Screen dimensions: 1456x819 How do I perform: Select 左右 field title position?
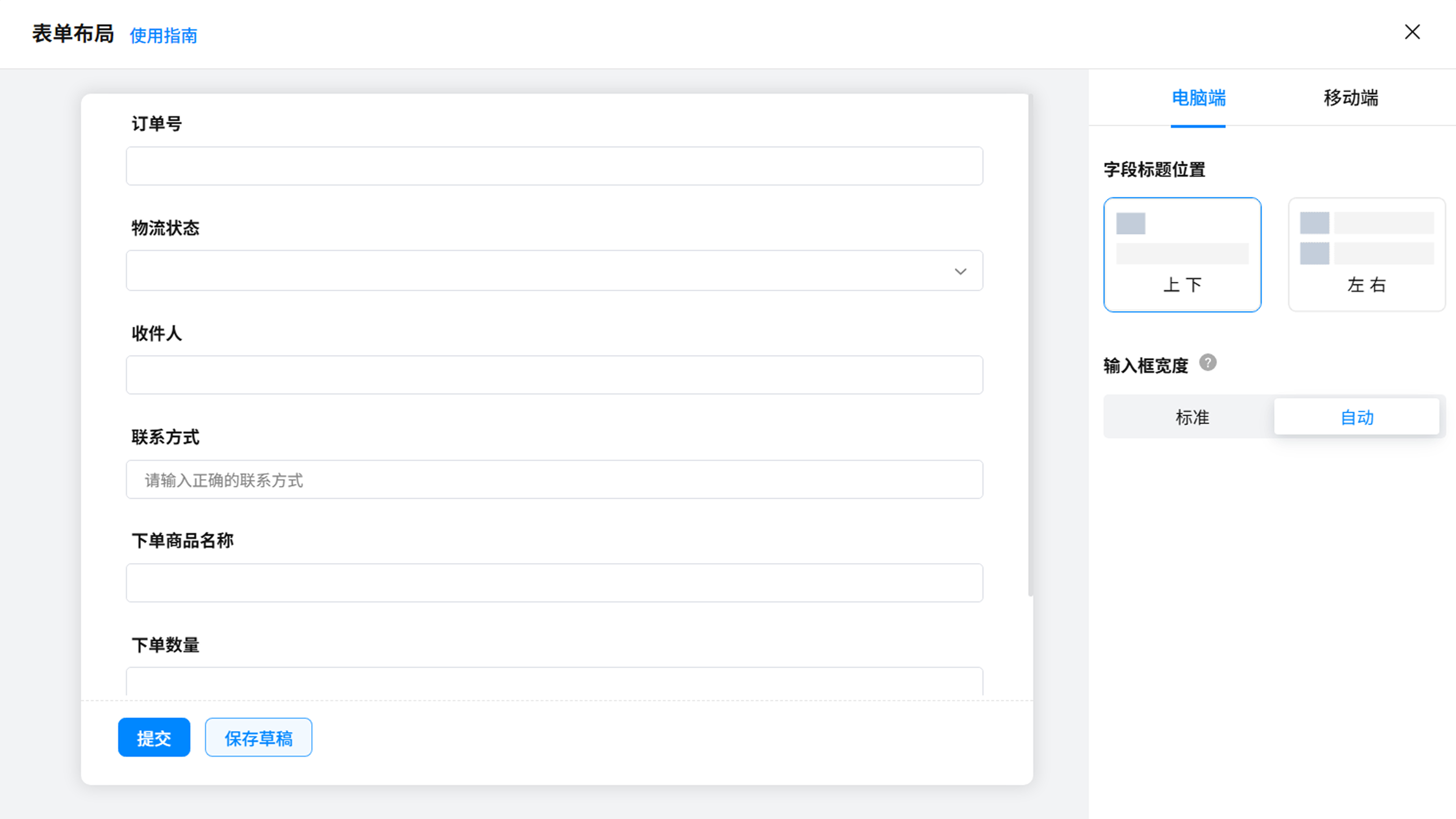1367,254
